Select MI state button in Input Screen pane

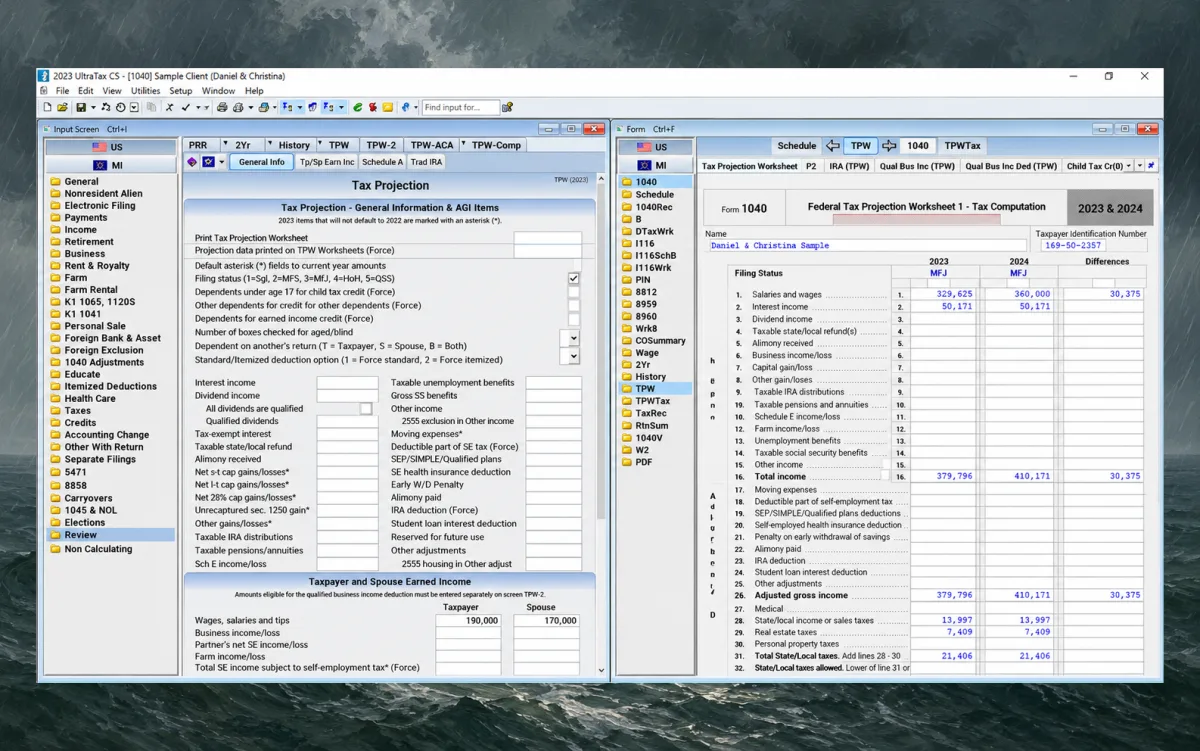109,165
